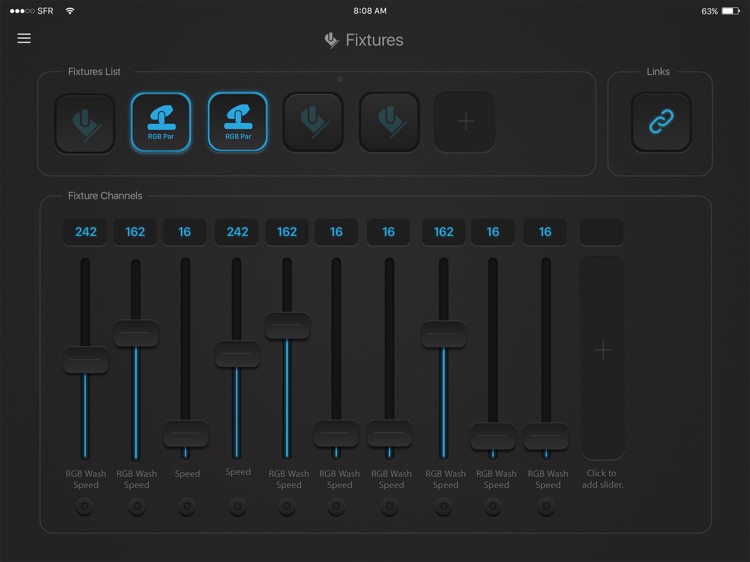Screen dimensions: 750x562
Task: Open settings gear under eighth channel slider
Action: coord(443,506)
